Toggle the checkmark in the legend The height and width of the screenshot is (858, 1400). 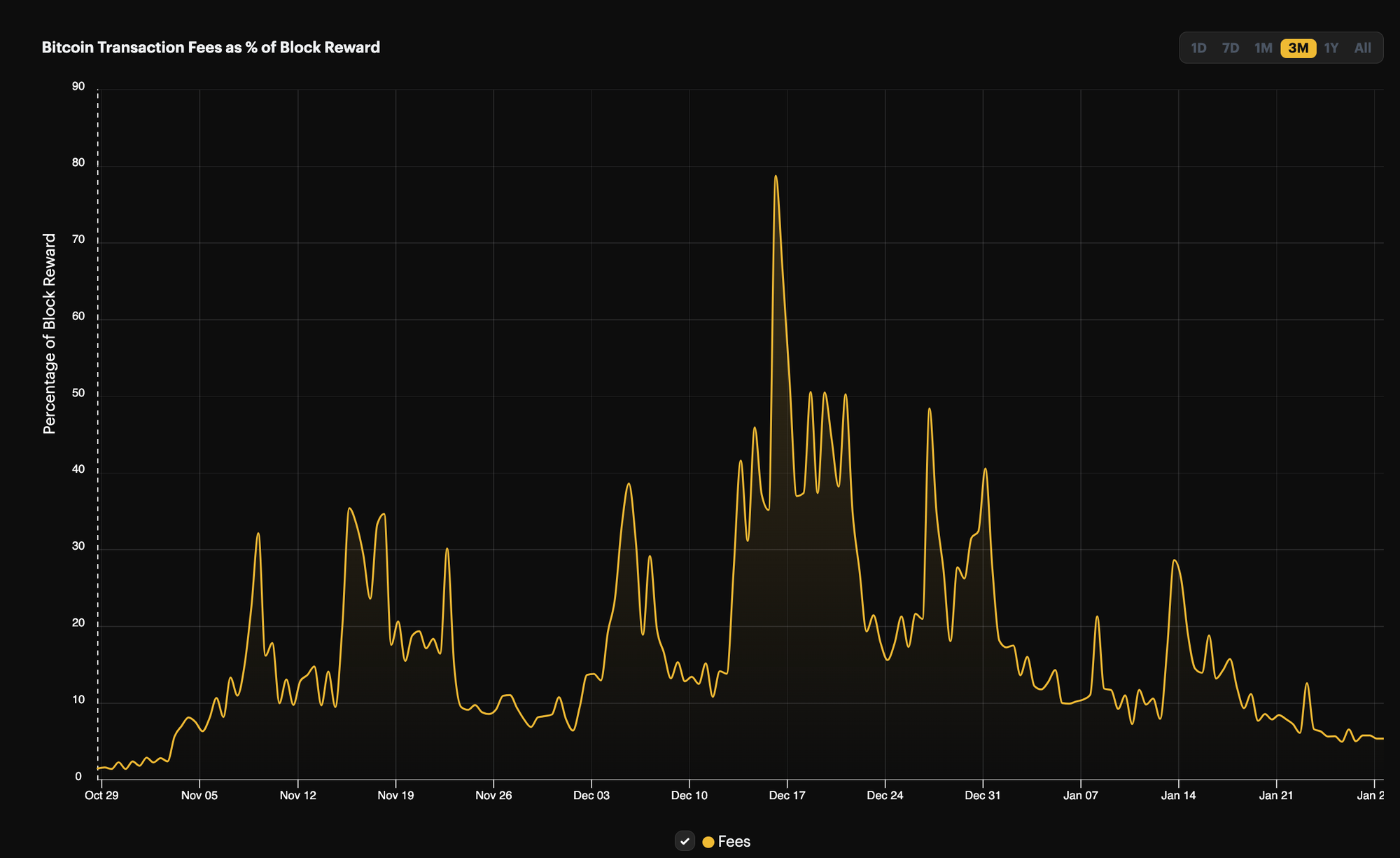pos(684,841)
